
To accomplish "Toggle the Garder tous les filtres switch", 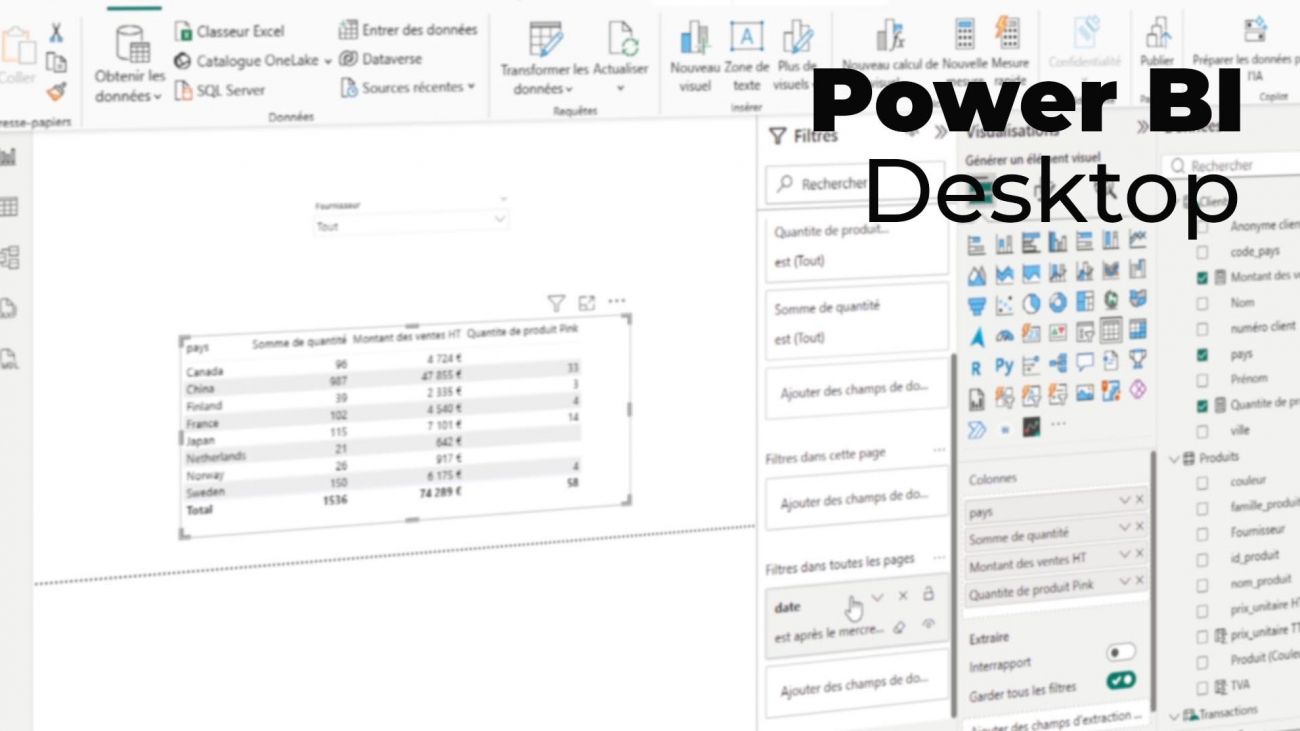I will tap(1120, 681).
